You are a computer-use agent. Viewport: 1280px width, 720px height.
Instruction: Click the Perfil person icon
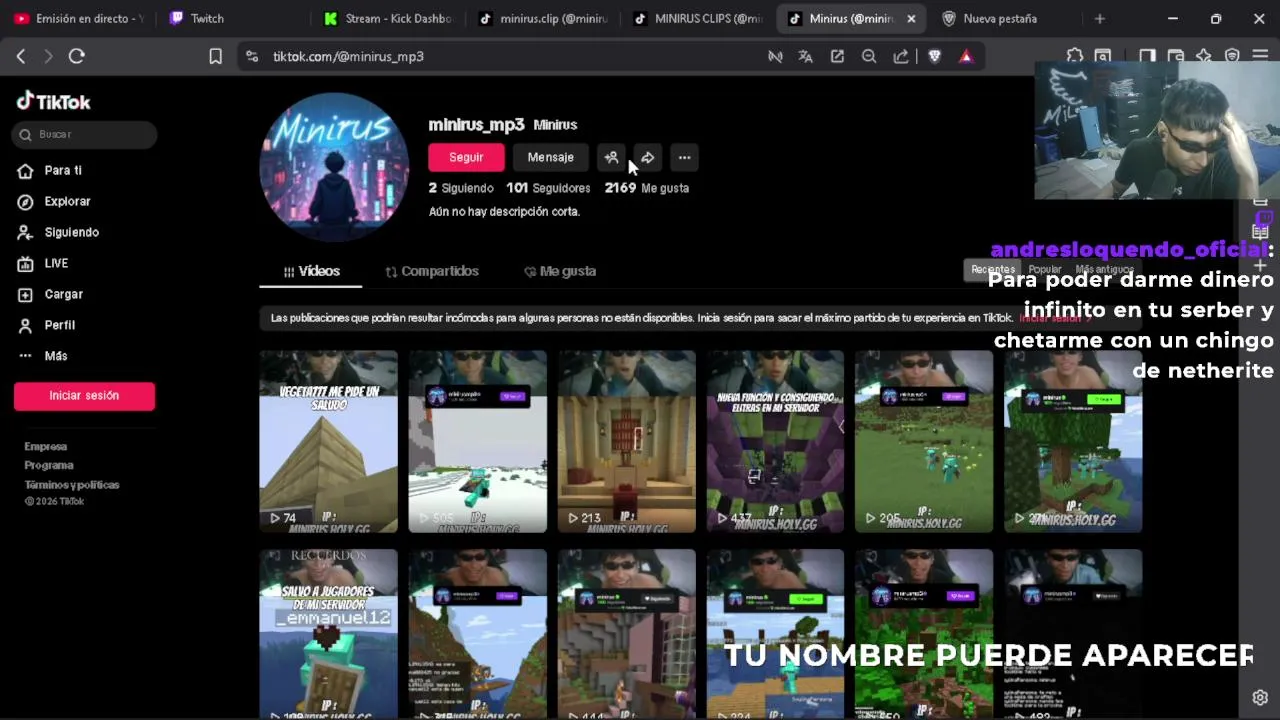(25, 326)
